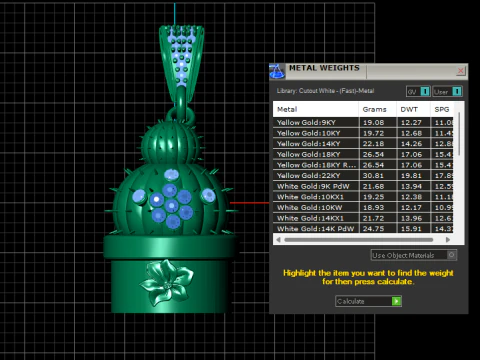Select the Yellow Gold:10KY row

click(363, 133)
